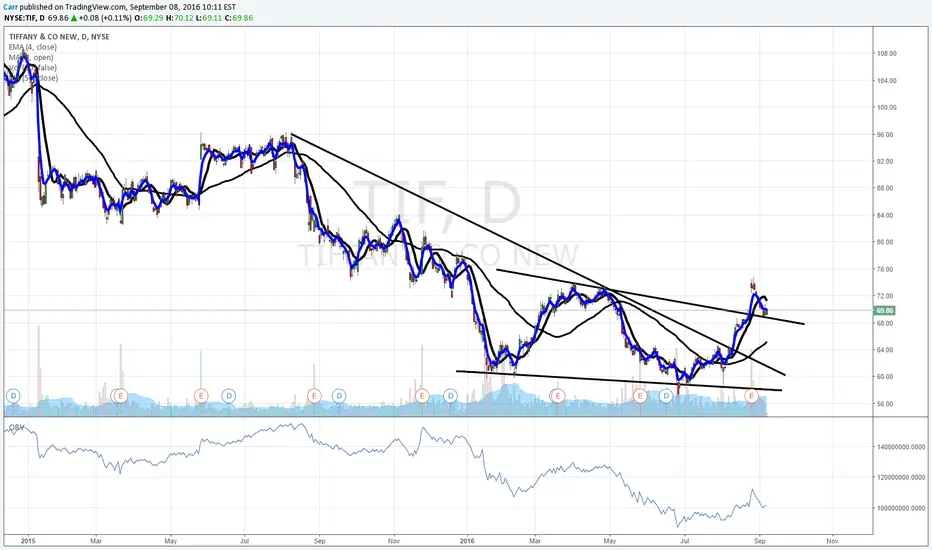The height and width of the screenshot is (550, 932).
Task: Open the dividend D marker from September 2015
Action: (339, 395)
